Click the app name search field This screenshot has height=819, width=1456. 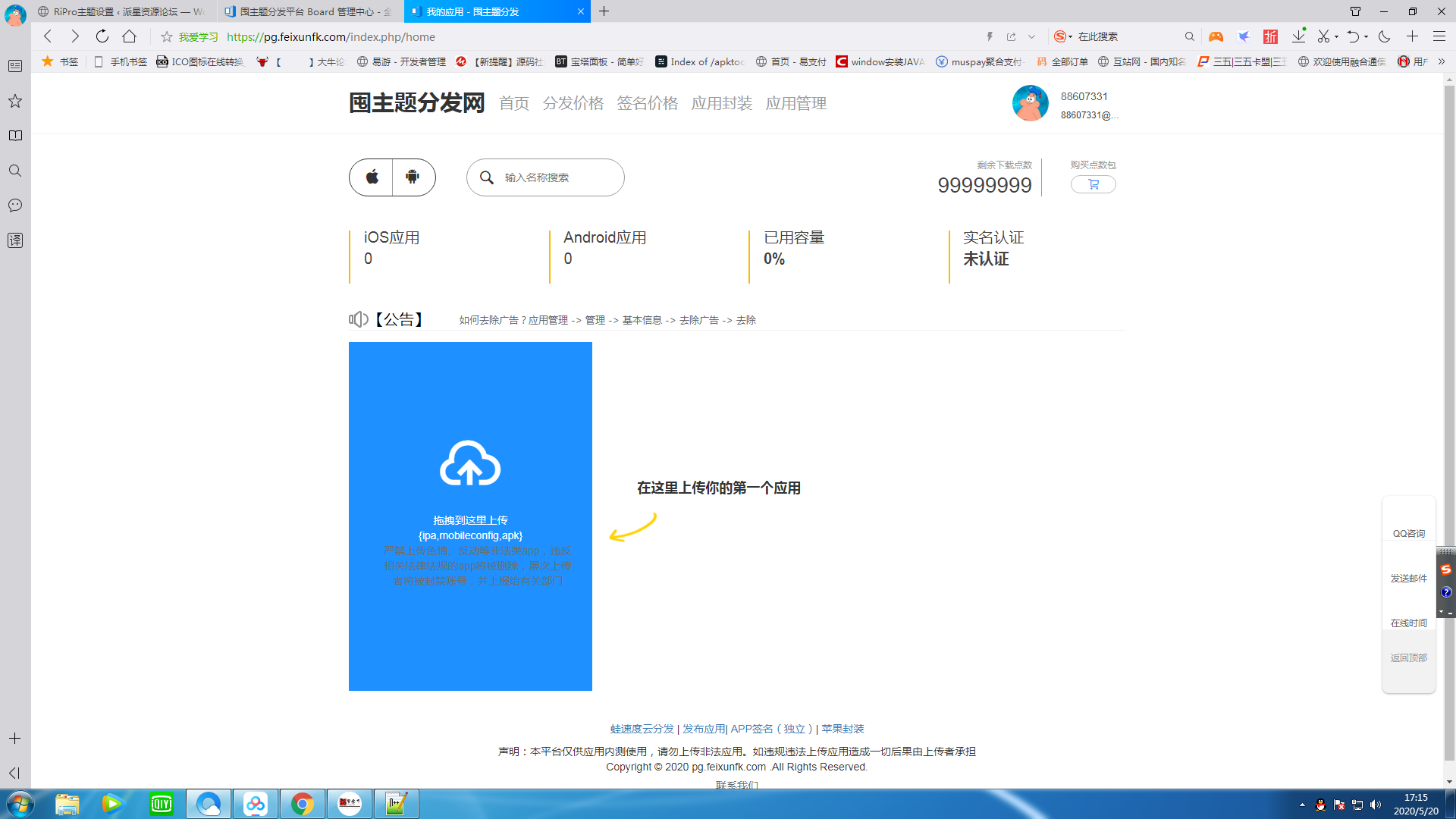[545, 177]
